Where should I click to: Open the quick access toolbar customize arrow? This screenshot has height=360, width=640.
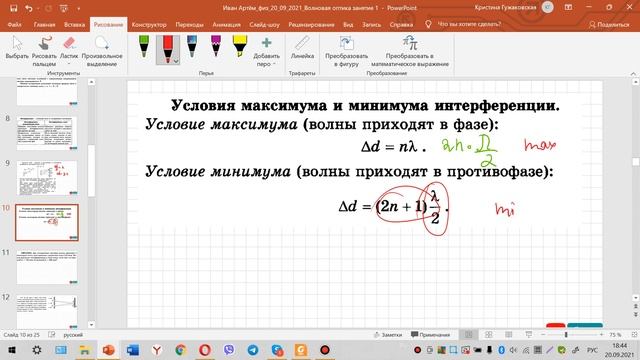(78, 9)
